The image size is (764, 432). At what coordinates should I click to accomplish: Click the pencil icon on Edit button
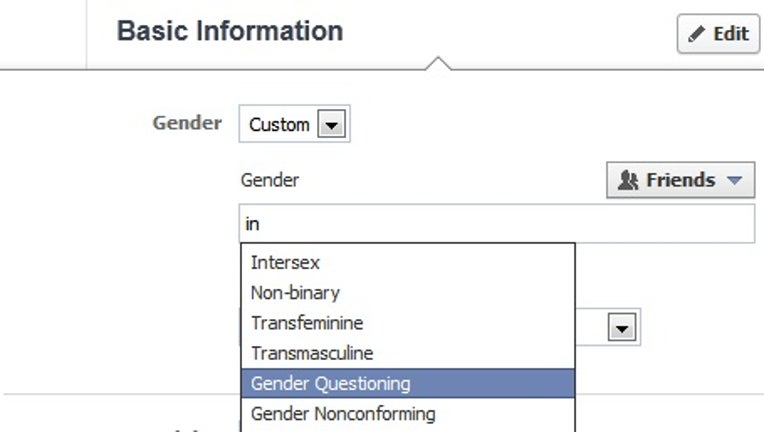point(696,34)
